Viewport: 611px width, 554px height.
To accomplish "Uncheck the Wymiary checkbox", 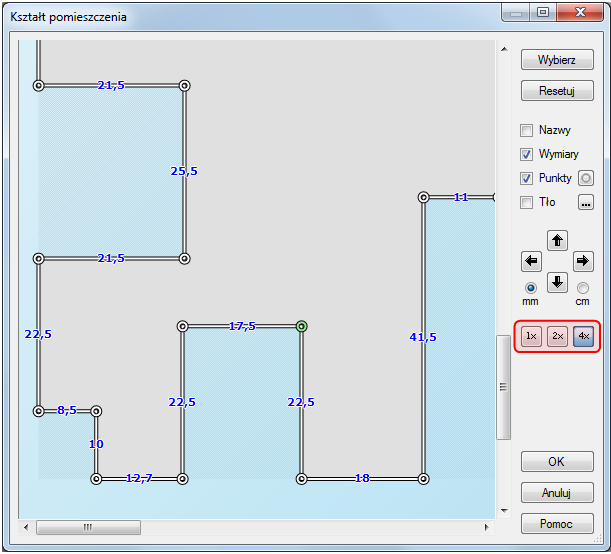I will [x=527, y=155].
